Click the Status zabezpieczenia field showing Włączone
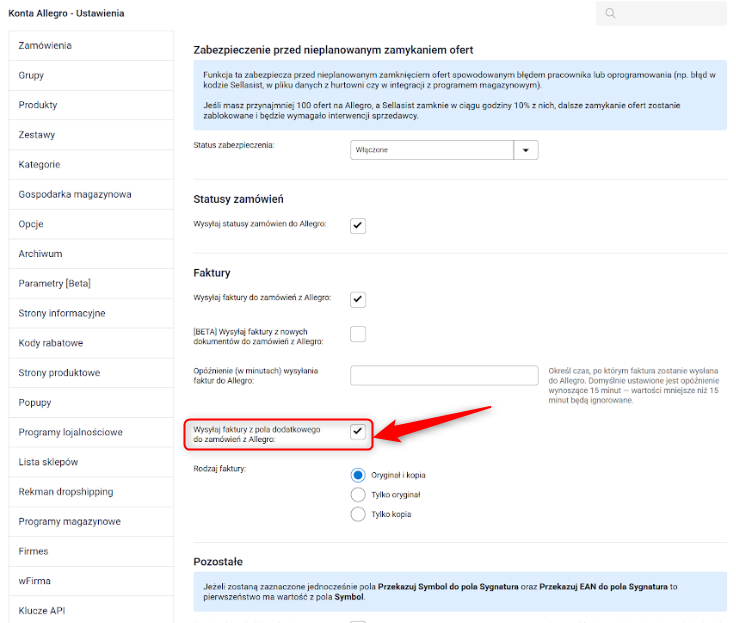736x623 pixels. tap(432, 150)
